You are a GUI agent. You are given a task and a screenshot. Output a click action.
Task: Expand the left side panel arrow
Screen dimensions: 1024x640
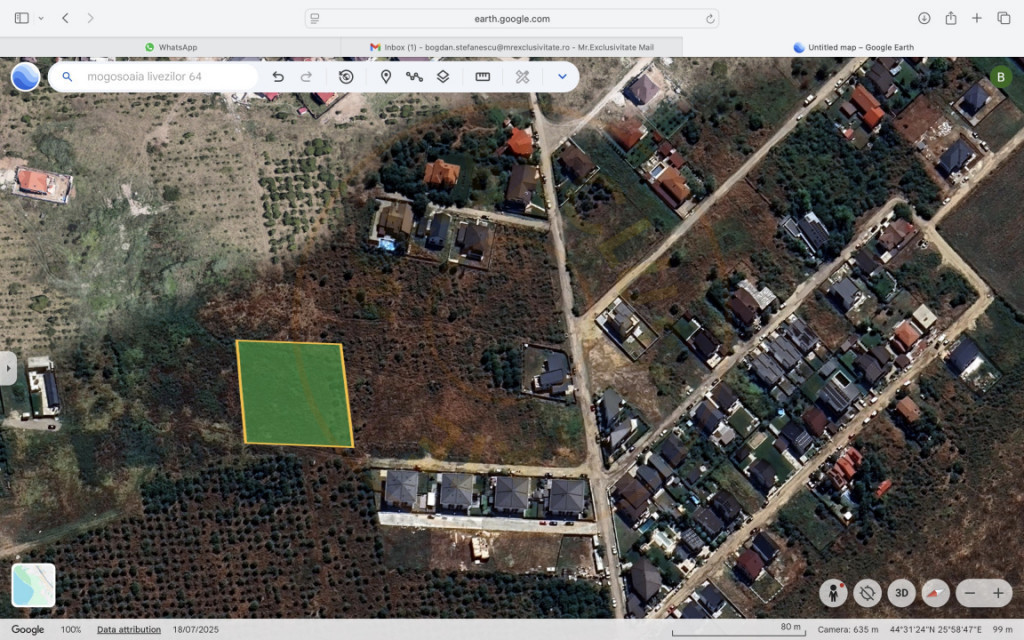[8, 368]
